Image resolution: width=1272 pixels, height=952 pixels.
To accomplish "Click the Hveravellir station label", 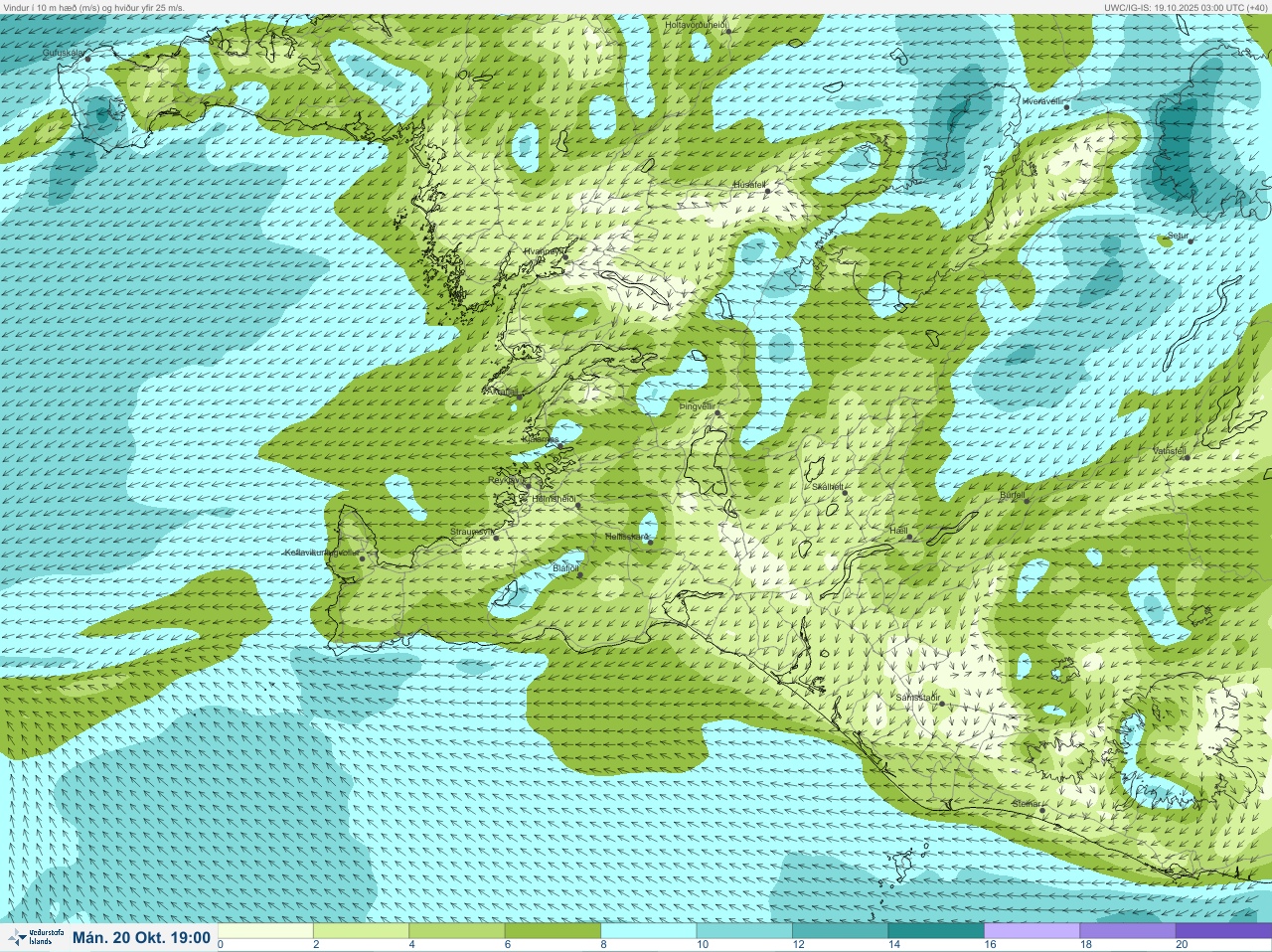I will coord(1042,101).
